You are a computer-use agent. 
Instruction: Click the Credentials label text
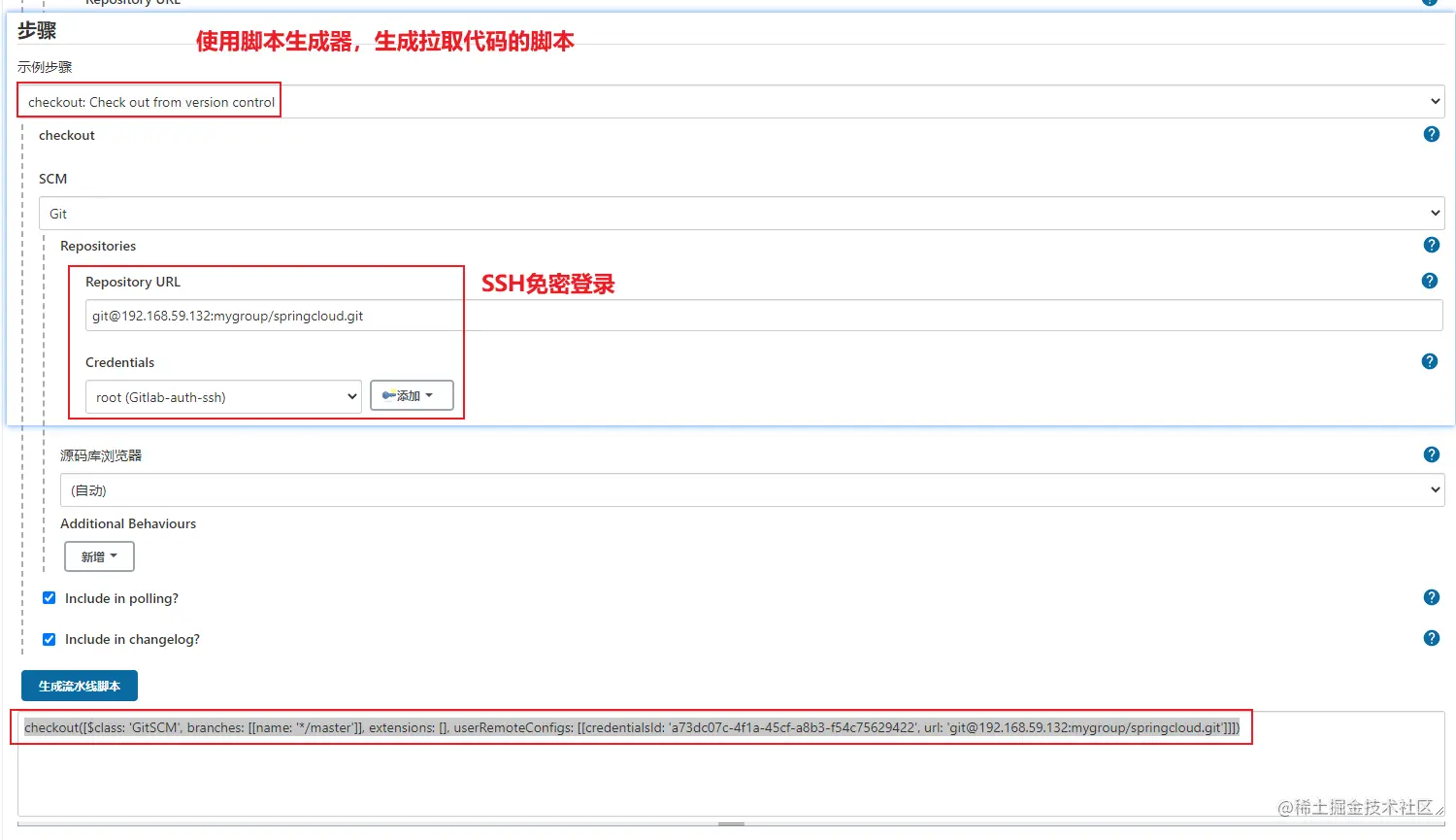coord(120,362)
